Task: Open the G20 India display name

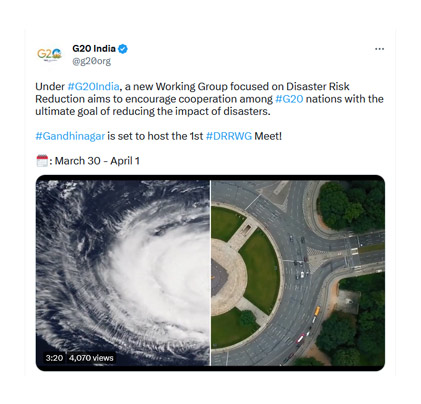Action: (94, 49)
